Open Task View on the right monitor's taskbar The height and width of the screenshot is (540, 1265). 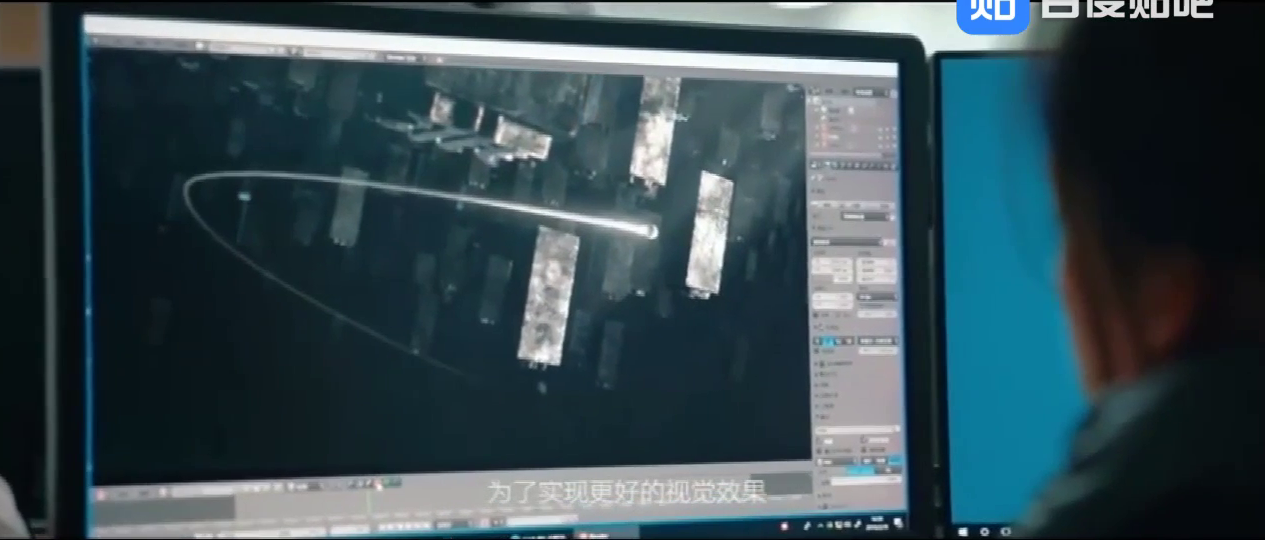[x=1006, y=531]
